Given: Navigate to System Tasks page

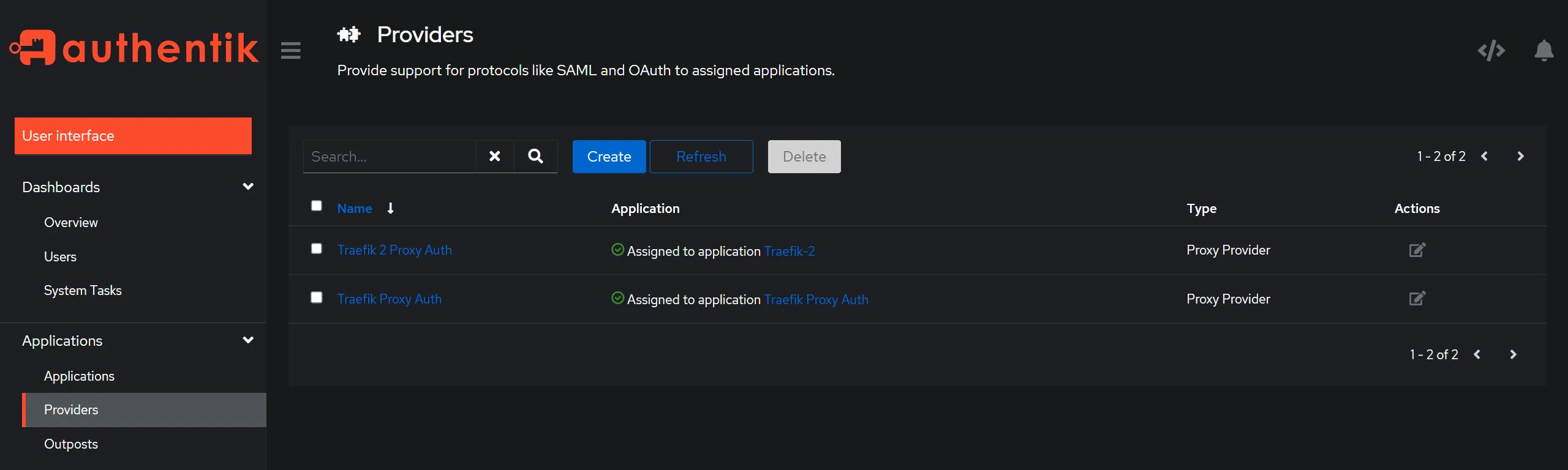Looking at the screenshot, I should [83, 291].
